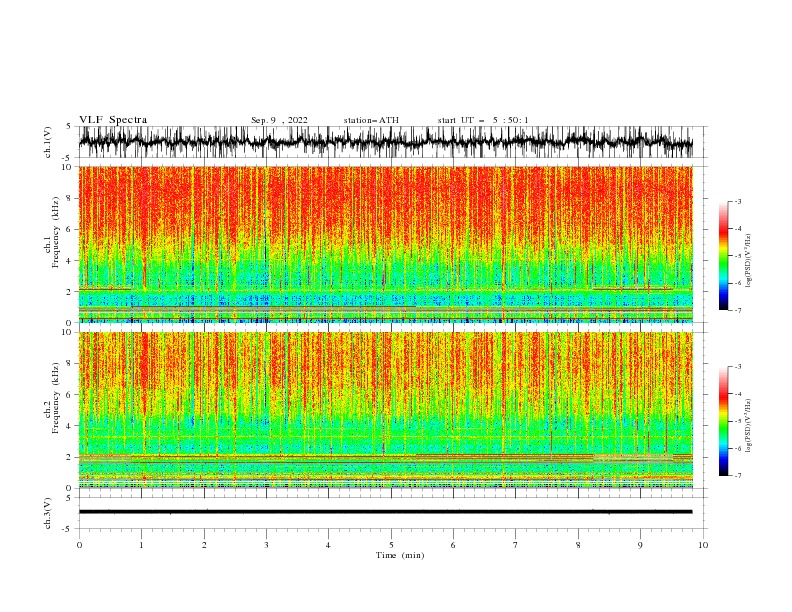Select the "start UT = 5 :50: 1" text

click(x=483, y=120)
